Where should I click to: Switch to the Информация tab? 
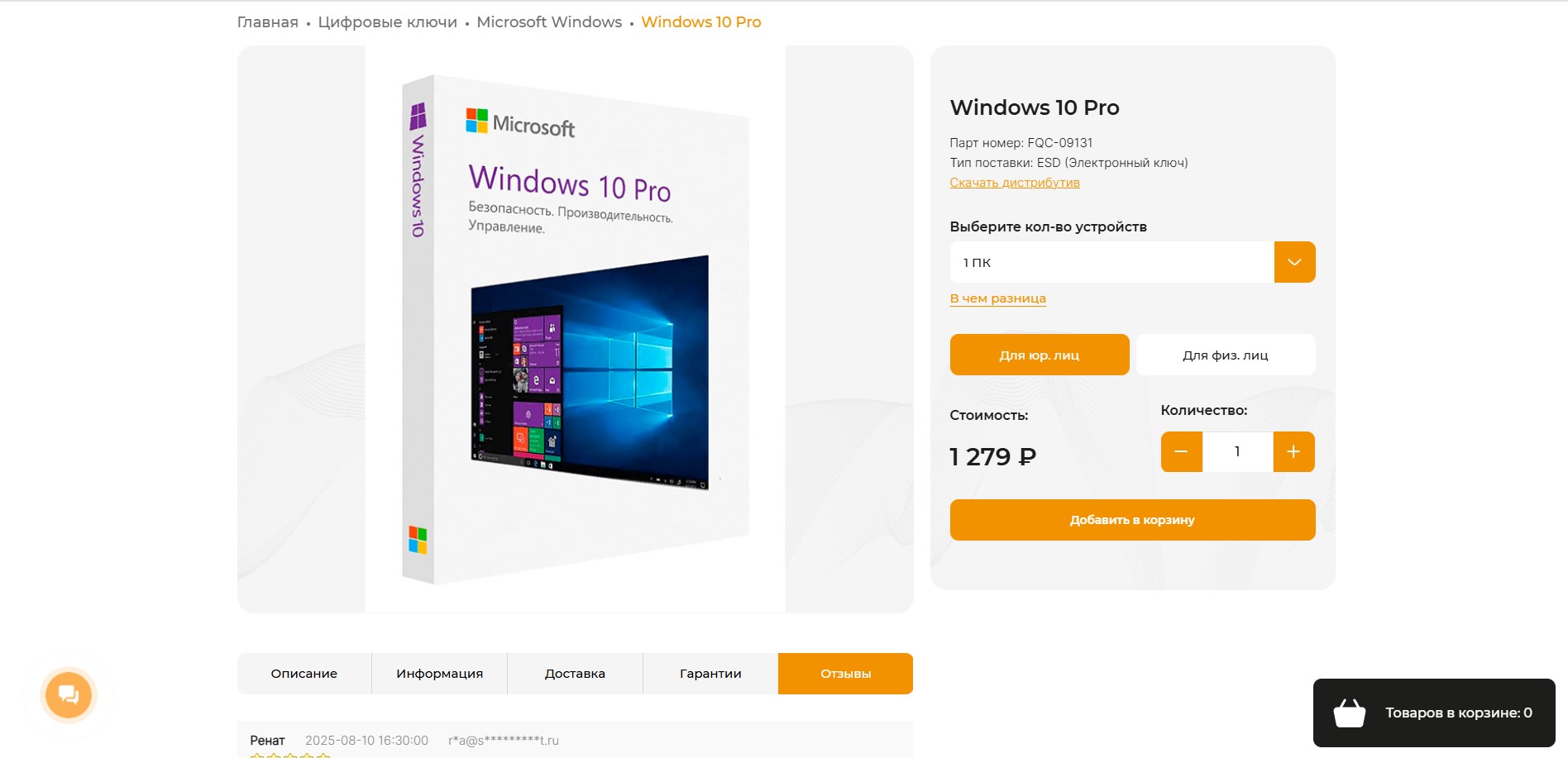point(439,674)
